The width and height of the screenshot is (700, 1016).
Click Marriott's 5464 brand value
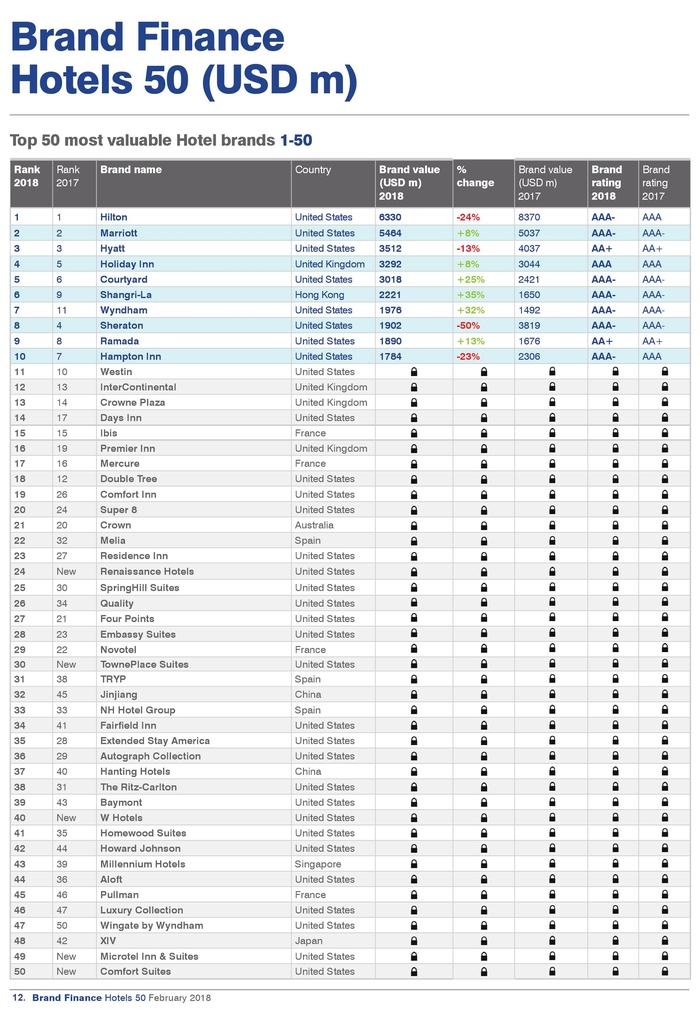point(390,233)
